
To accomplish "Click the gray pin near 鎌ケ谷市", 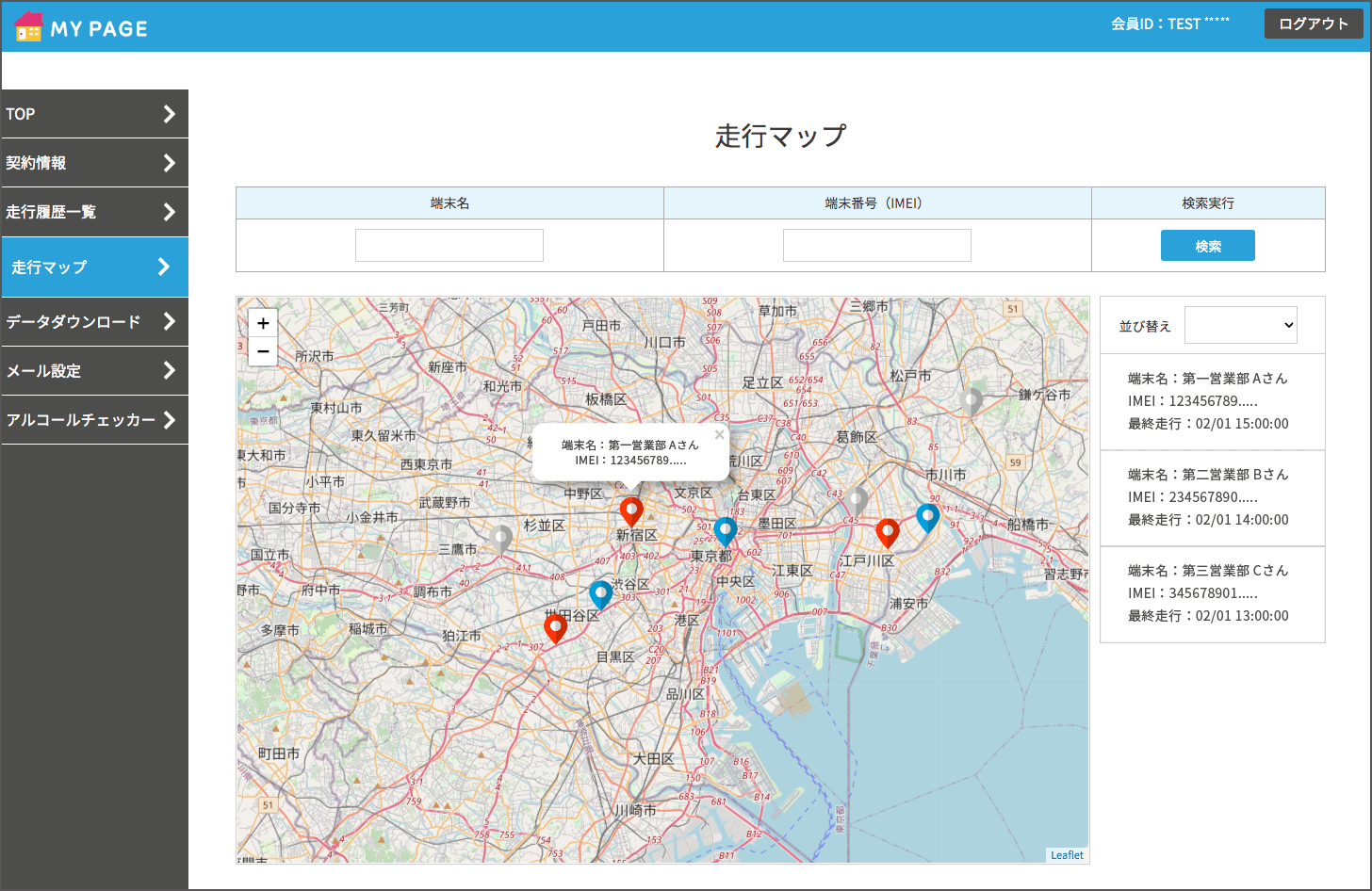I will point(972,400).
